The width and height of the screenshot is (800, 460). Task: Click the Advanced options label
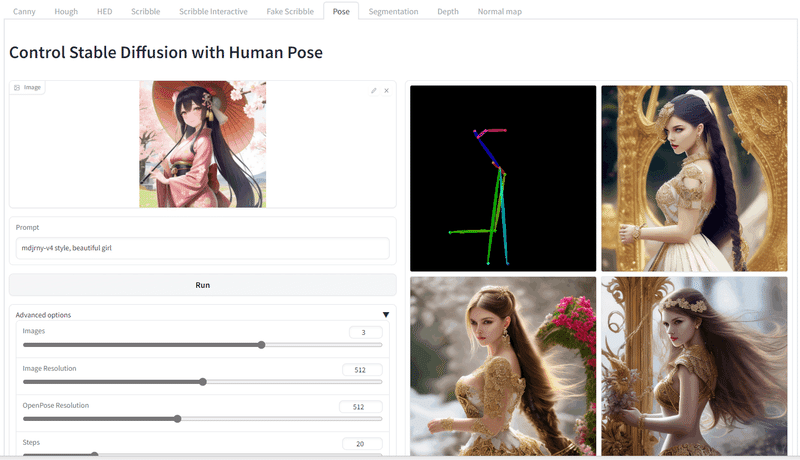click(x=43, y=315)
